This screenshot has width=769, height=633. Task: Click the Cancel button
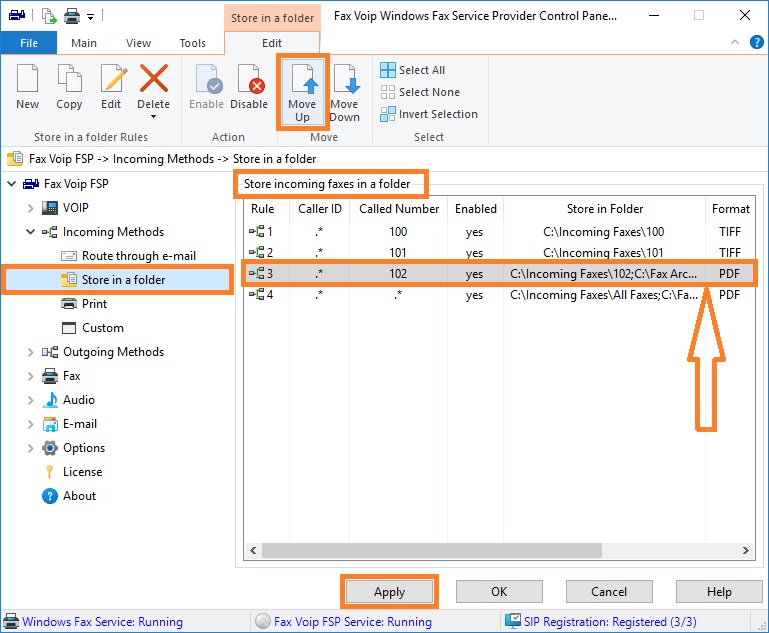point(609,592)
